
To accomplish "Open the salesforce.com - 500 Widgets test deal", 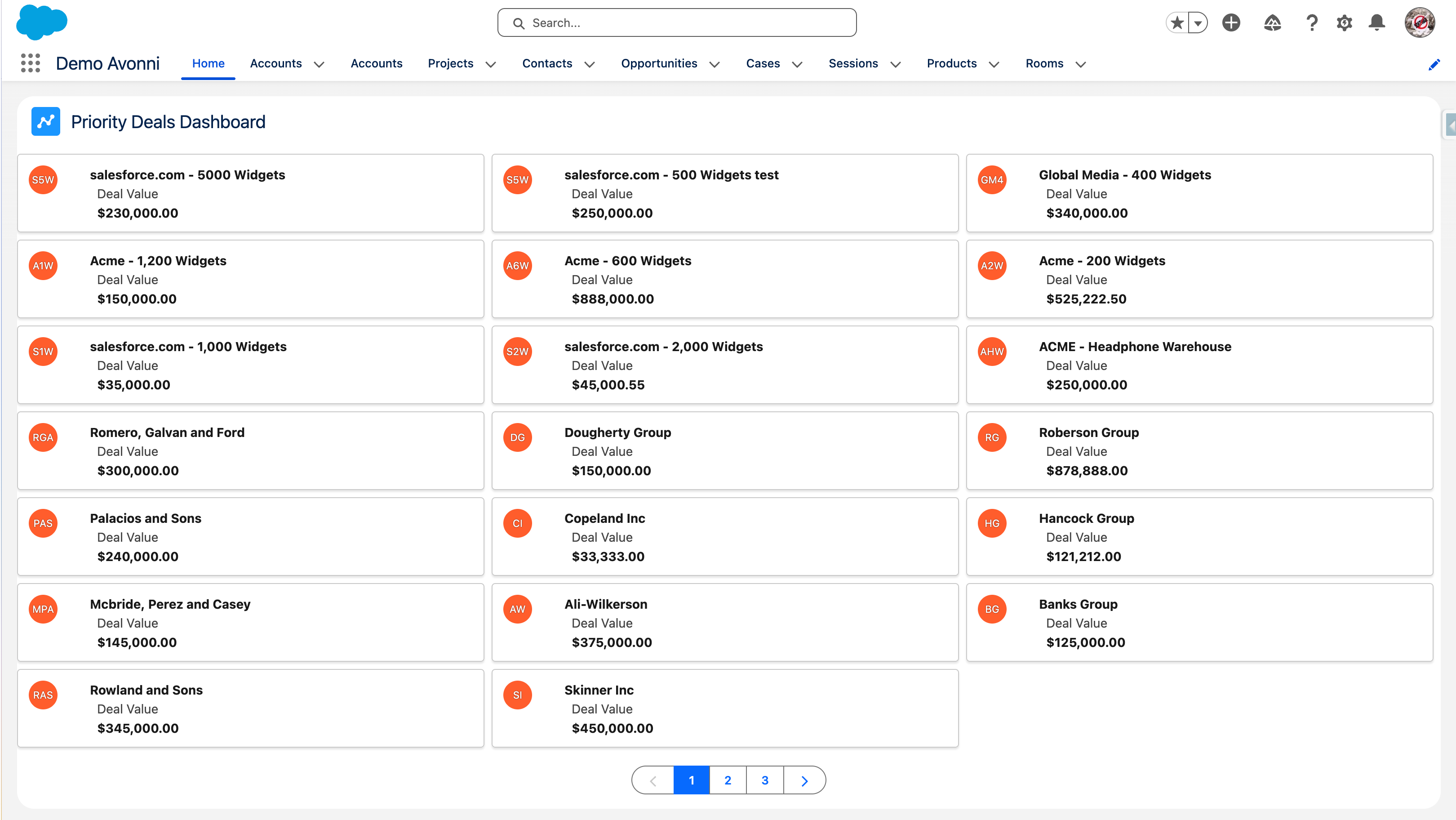I will 671,175.
